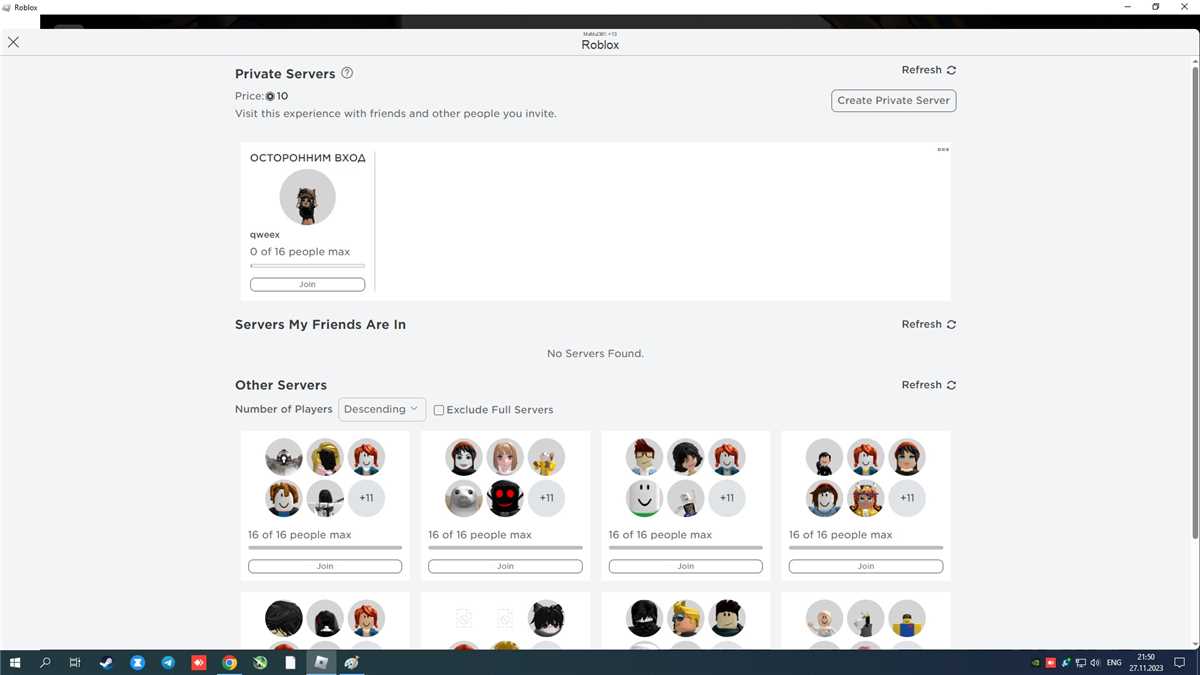Click the red tray icon next to NVIDIA
Image resolution: width=1200 pixels, height=675 pixels.
[x=1051, y=662]
